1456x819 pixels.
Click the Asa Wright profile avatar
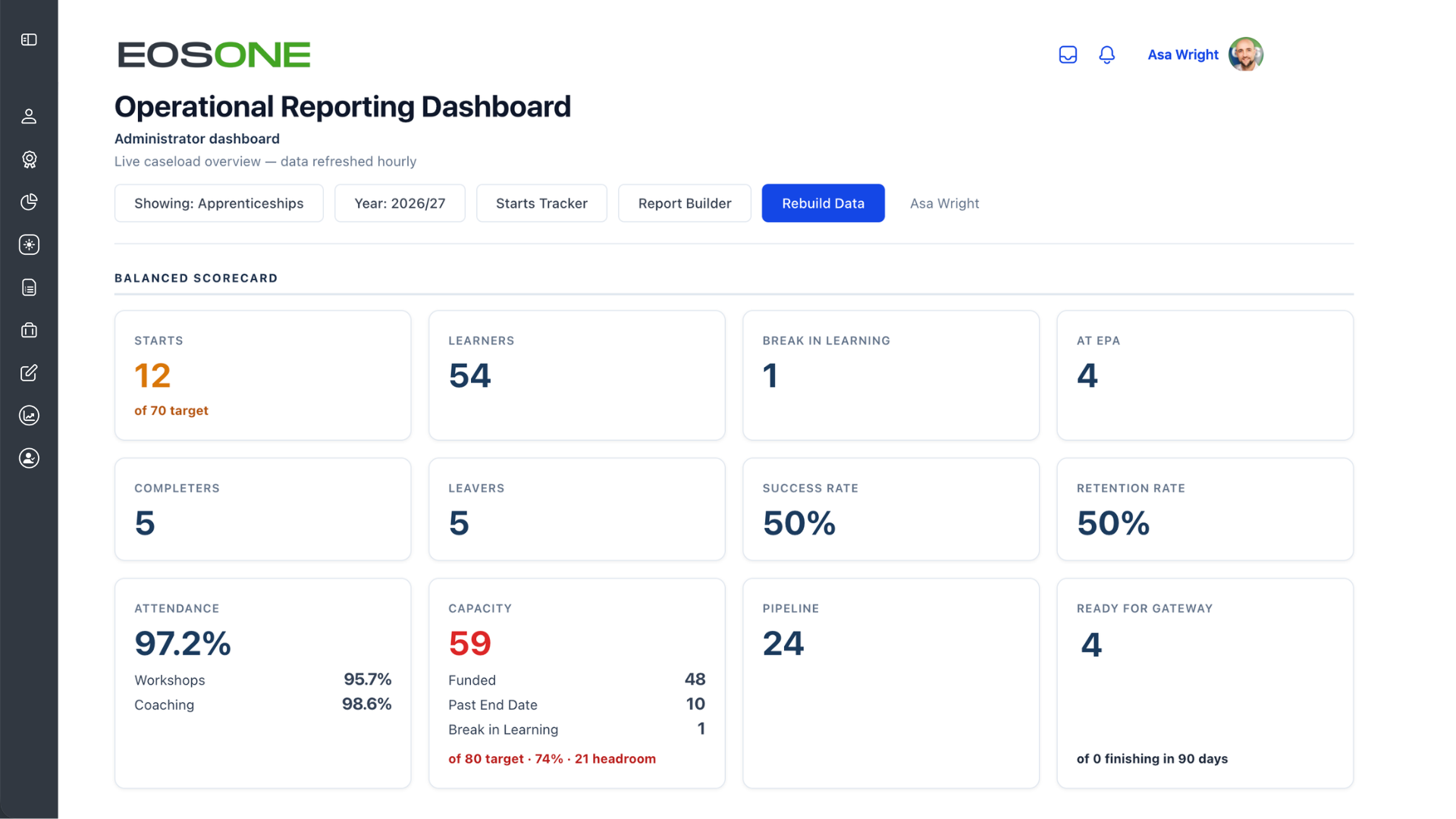(x=1245, y=55)
